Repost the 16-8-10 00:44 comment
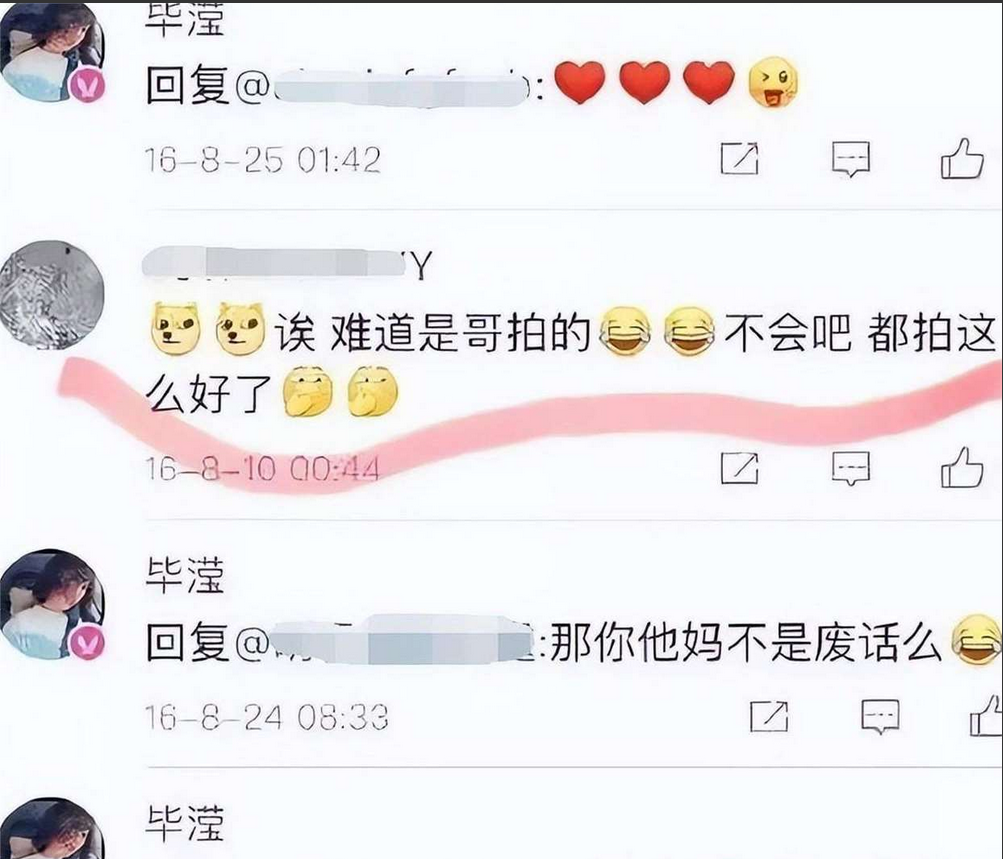Viewport: 1003px width, 859px height. (739, 468)
